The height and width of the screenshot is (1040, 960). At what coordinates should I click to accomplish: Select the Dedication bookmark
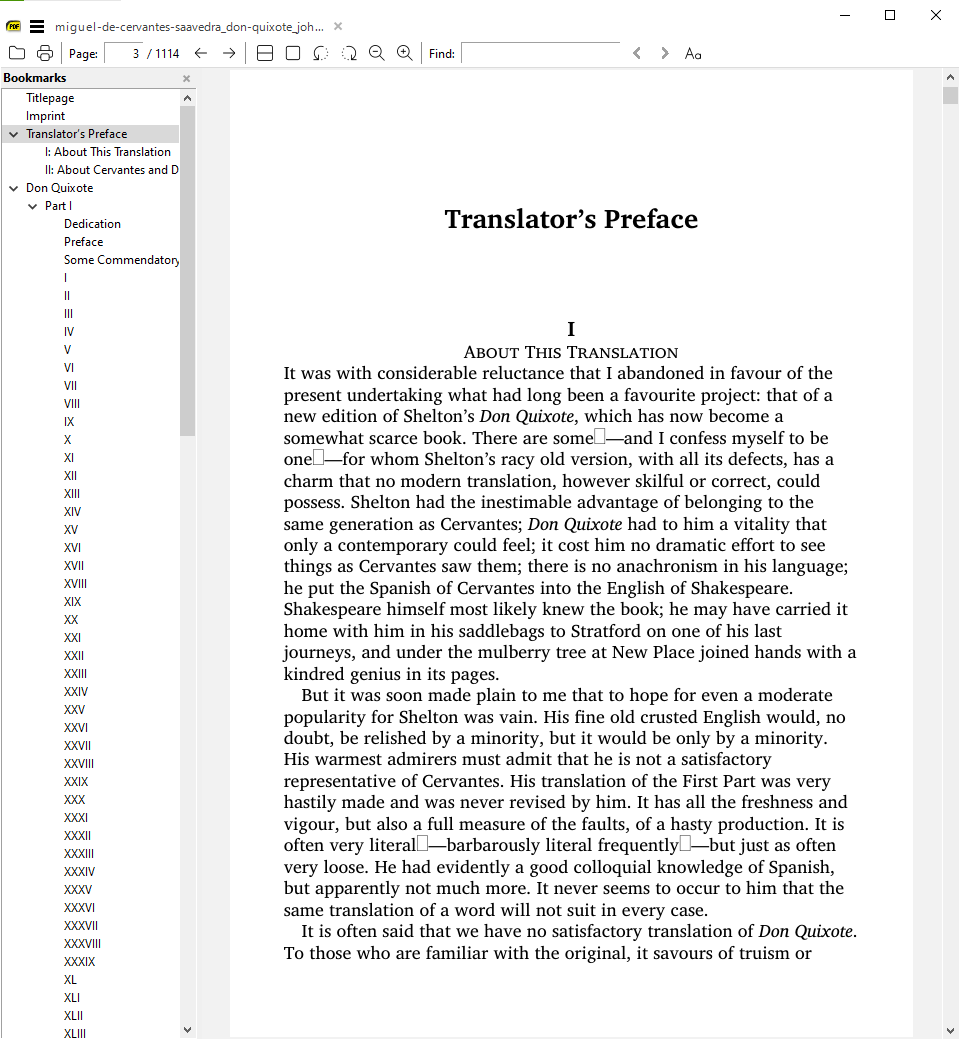click(x=92, y=223)
